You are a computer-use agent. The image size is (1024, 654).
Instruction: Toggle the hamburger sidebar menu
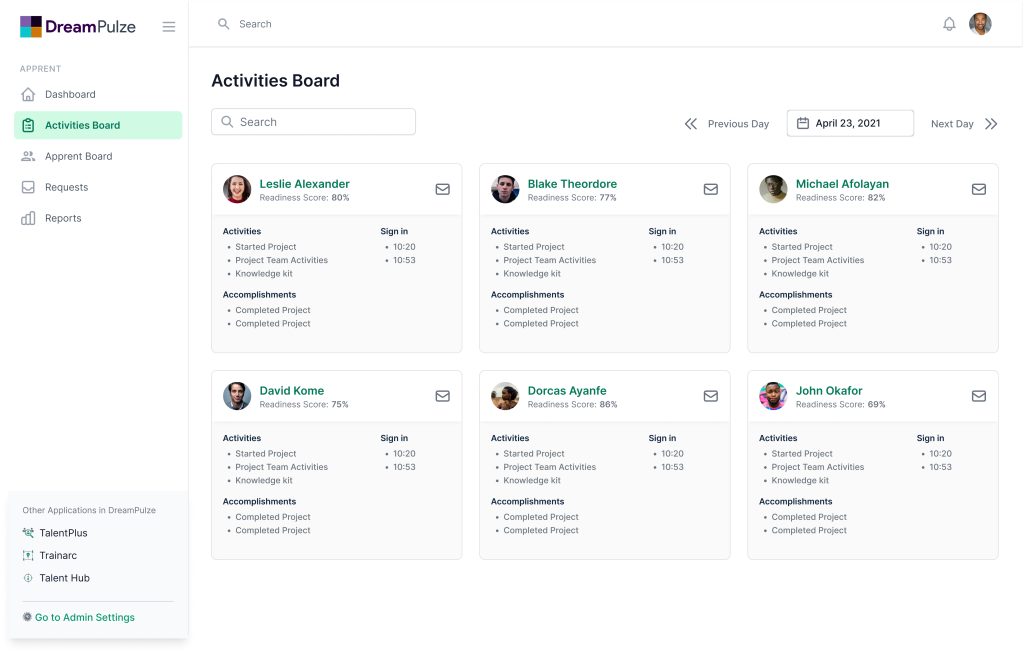click(169, 27)
